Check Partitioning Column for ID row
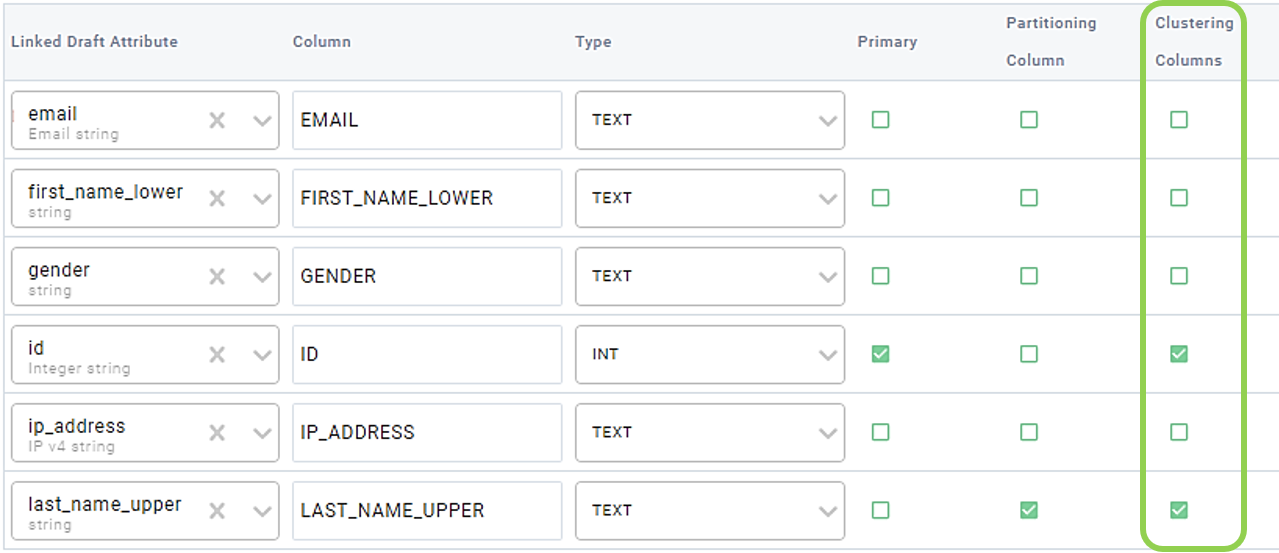1279x553 pixels. click(x=1029, y=354)
